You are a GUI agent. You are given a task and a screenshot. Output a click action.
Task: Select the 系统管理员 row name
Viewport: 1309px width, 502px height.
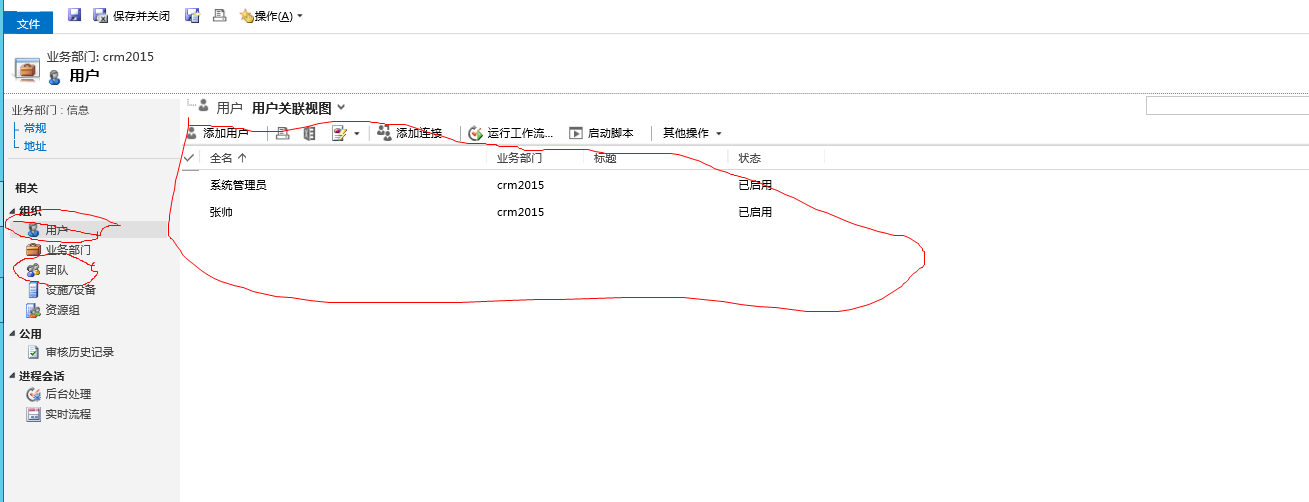(238, 185)
